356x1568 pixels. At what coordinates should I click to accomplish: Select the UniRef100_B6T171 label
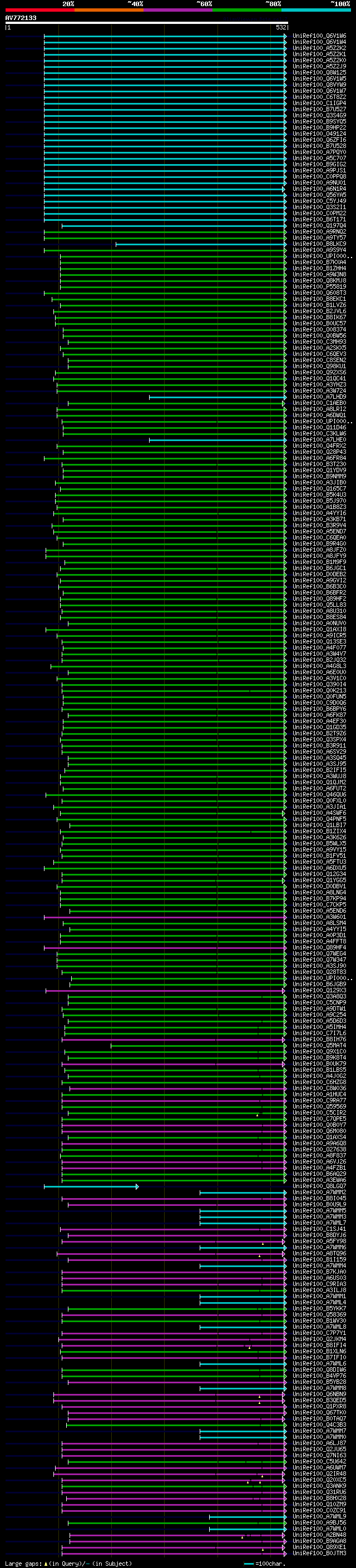click(x=319, y=219)
